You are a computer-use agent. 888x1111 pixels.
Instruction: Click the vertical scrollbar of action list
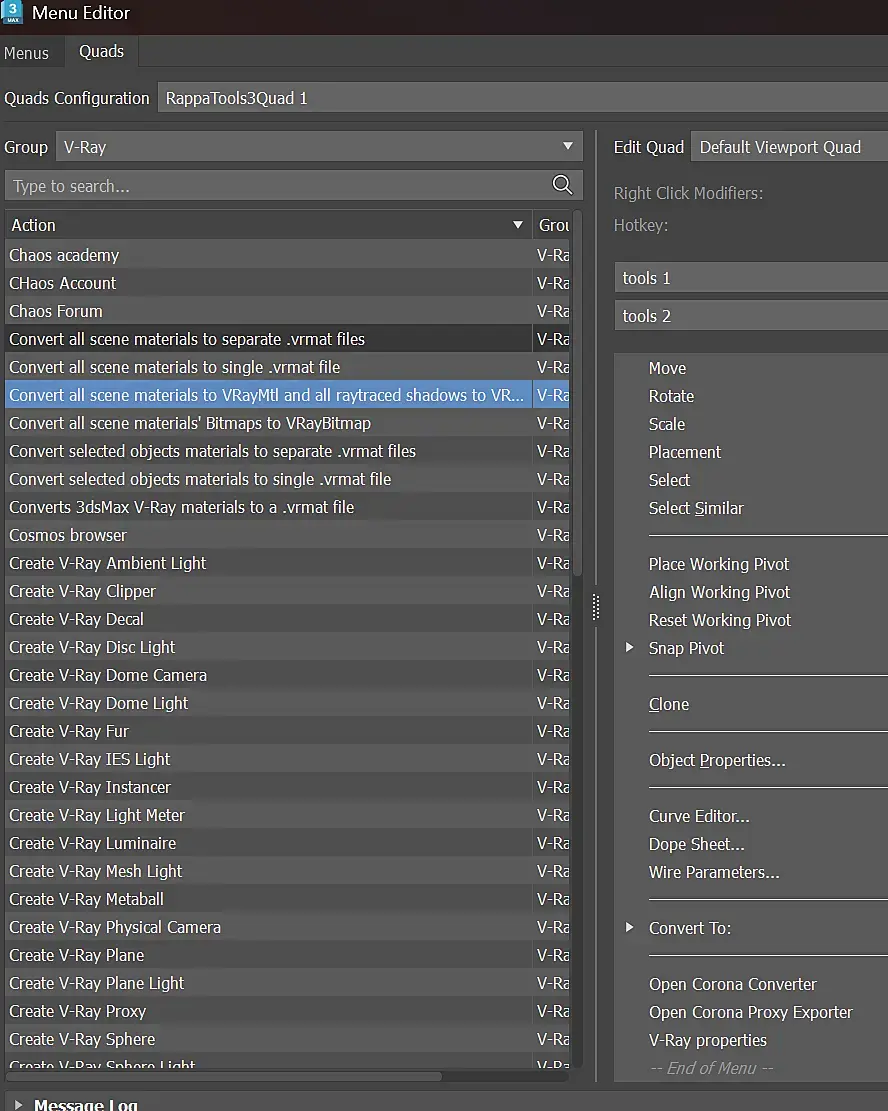[578, 394]
